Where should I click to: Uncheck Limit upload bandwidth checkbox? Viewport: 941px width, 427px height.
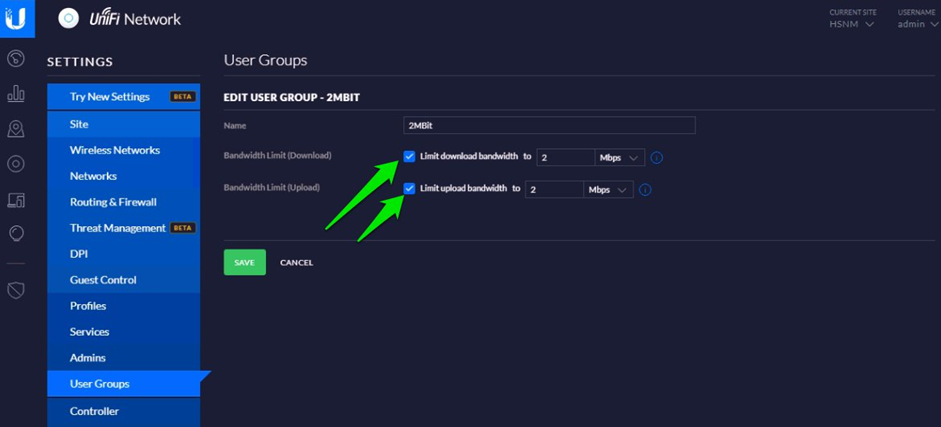(x=409, y=188)
